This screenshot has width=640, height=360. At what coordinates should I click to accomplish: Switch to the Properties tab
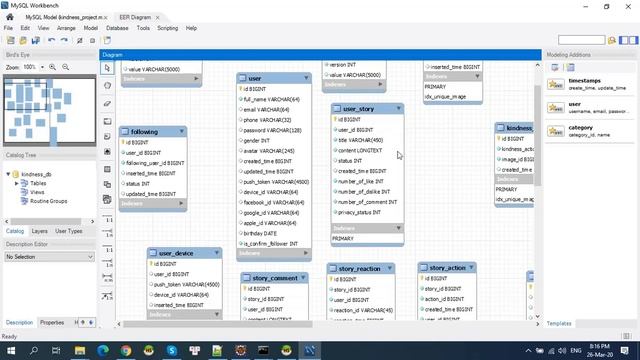pyautogui.click(x=52, y=322)
